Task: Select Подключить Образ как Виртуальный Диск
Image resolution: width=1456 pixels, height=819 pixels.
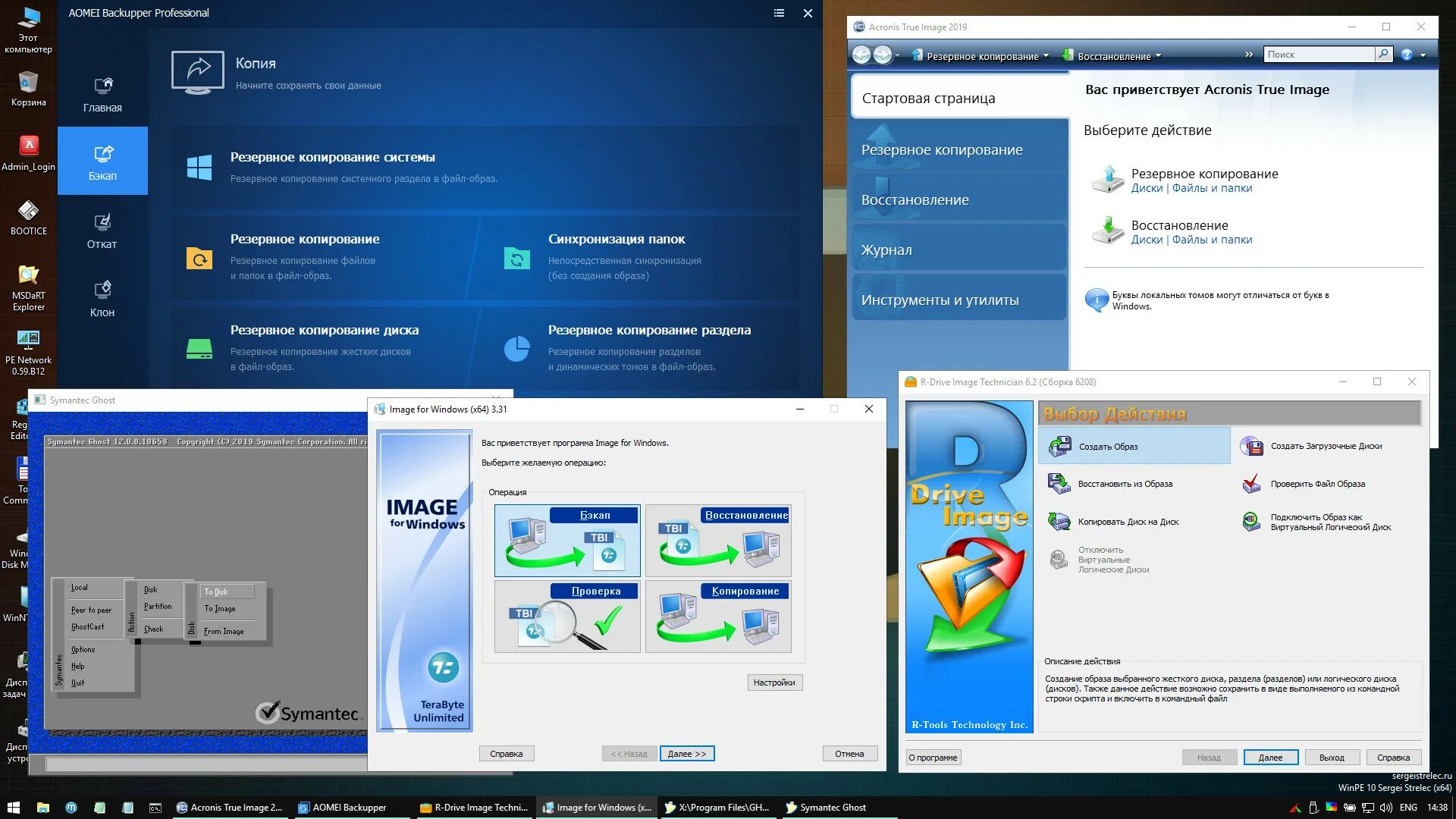Action: (x=1316, y=522)
